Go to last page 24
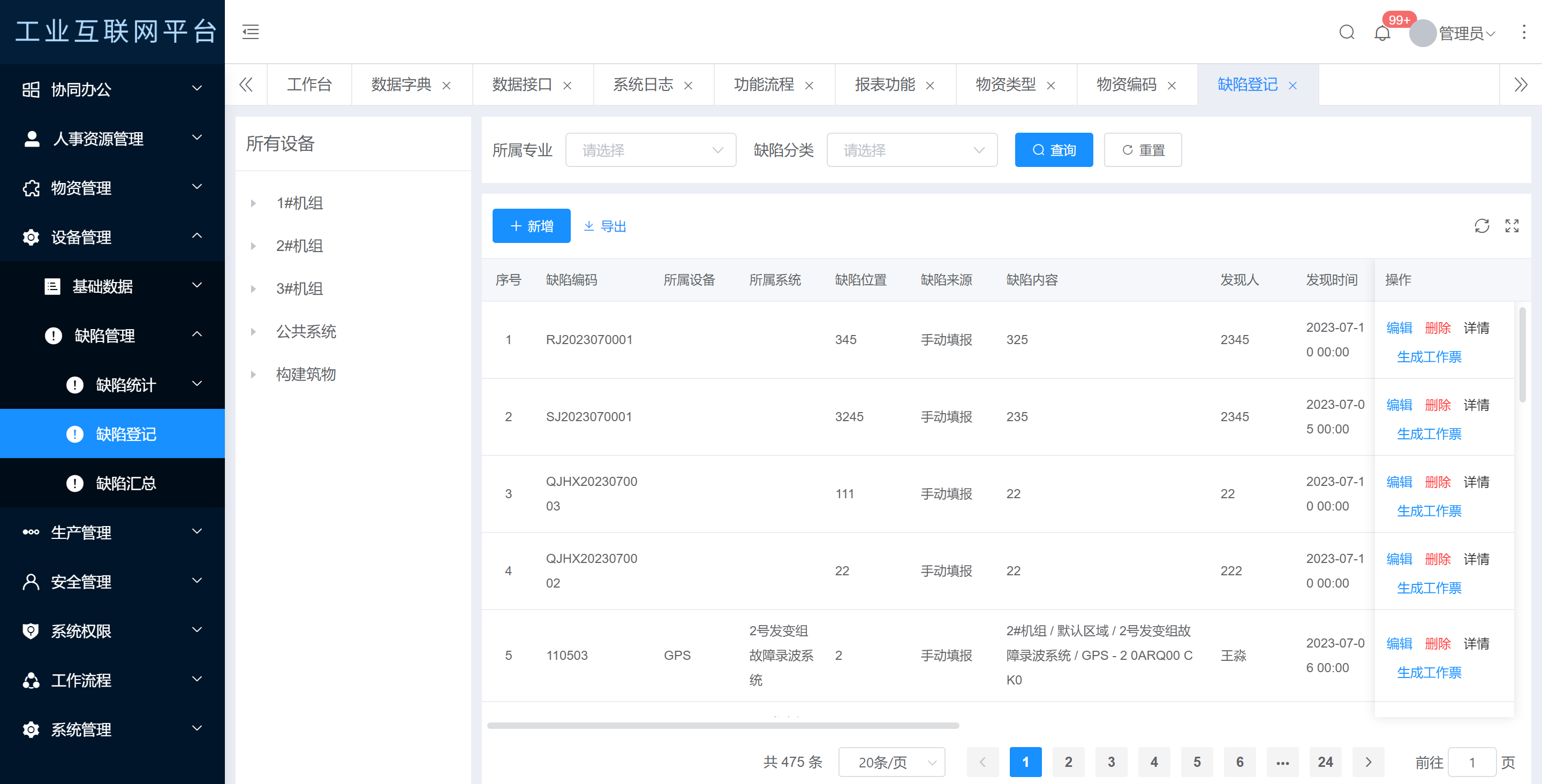 coord(1325,762)
